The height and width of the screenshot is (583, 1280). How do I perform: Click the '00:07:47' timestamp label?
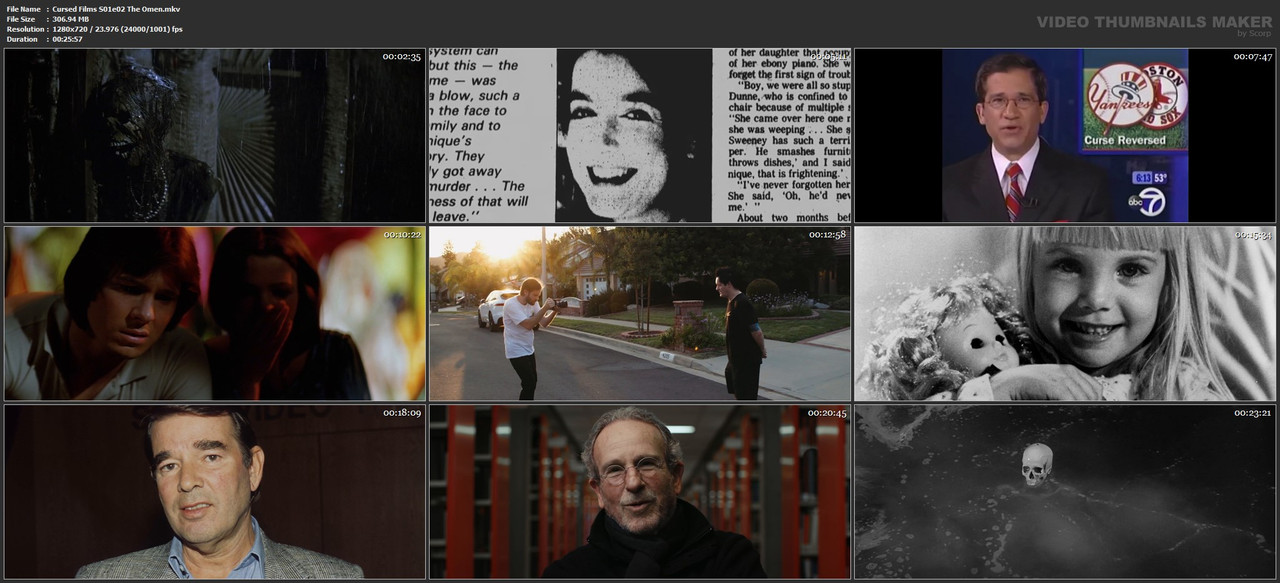[x=1252, y=57]
